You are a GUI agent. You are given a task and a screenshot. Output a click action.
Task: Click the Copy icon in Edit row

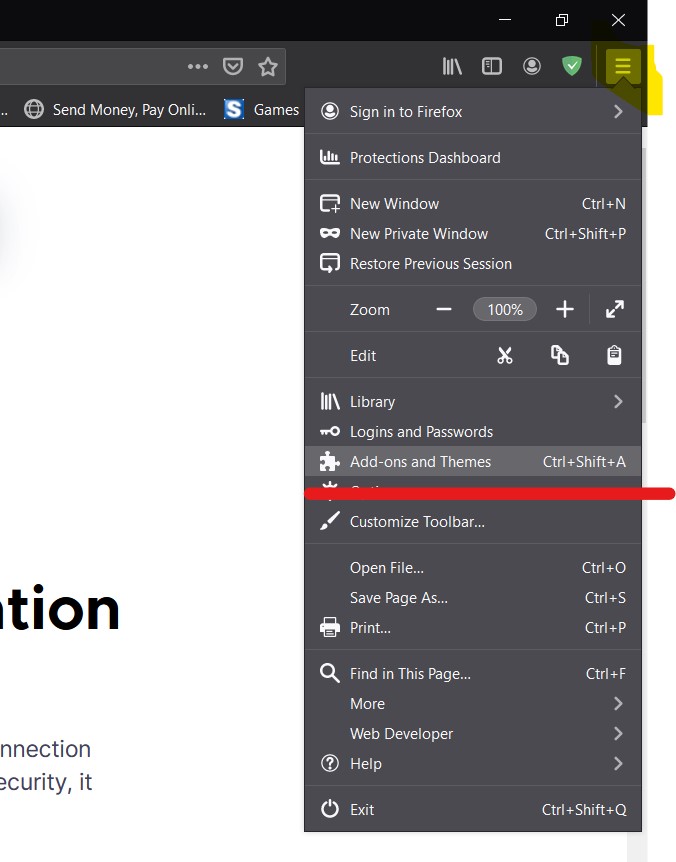click(560, 356)
